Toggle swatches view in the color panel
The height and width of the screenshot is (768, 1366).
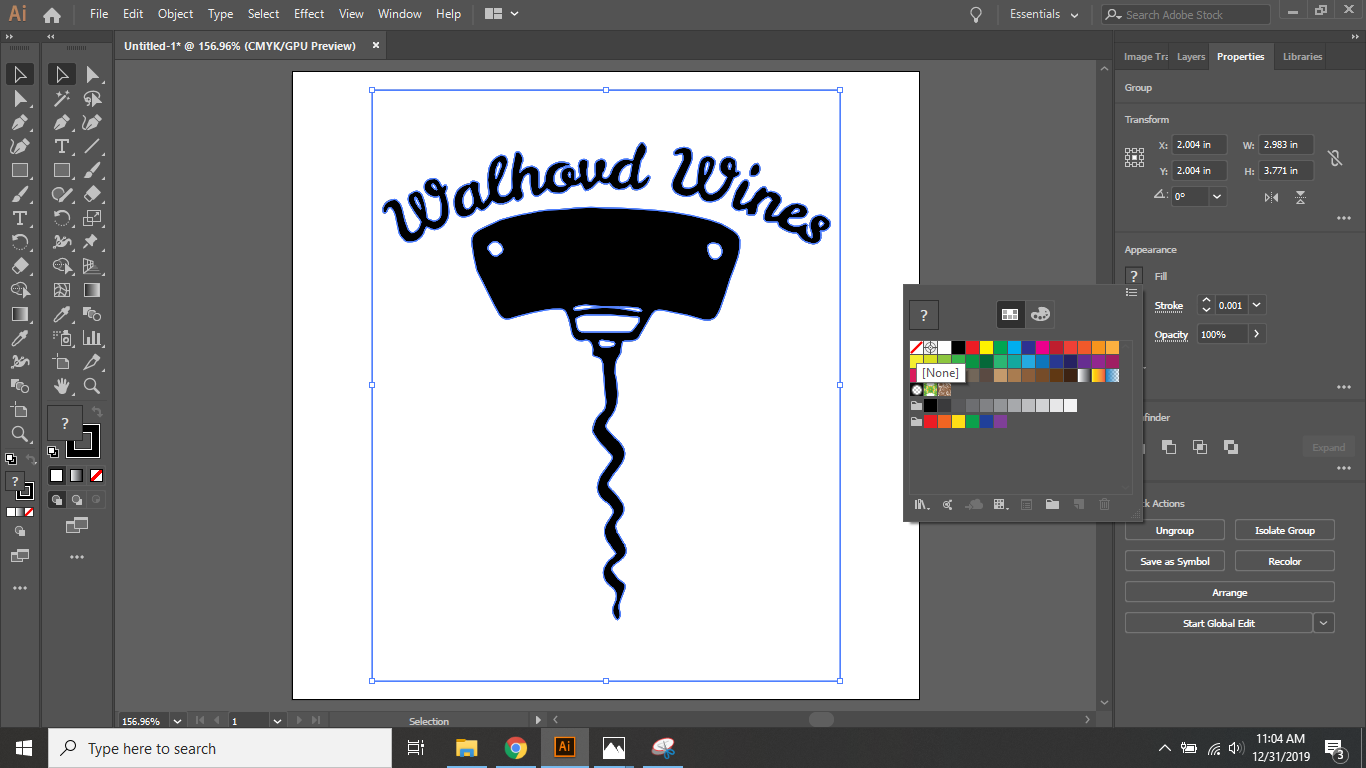click(1010, 314)
